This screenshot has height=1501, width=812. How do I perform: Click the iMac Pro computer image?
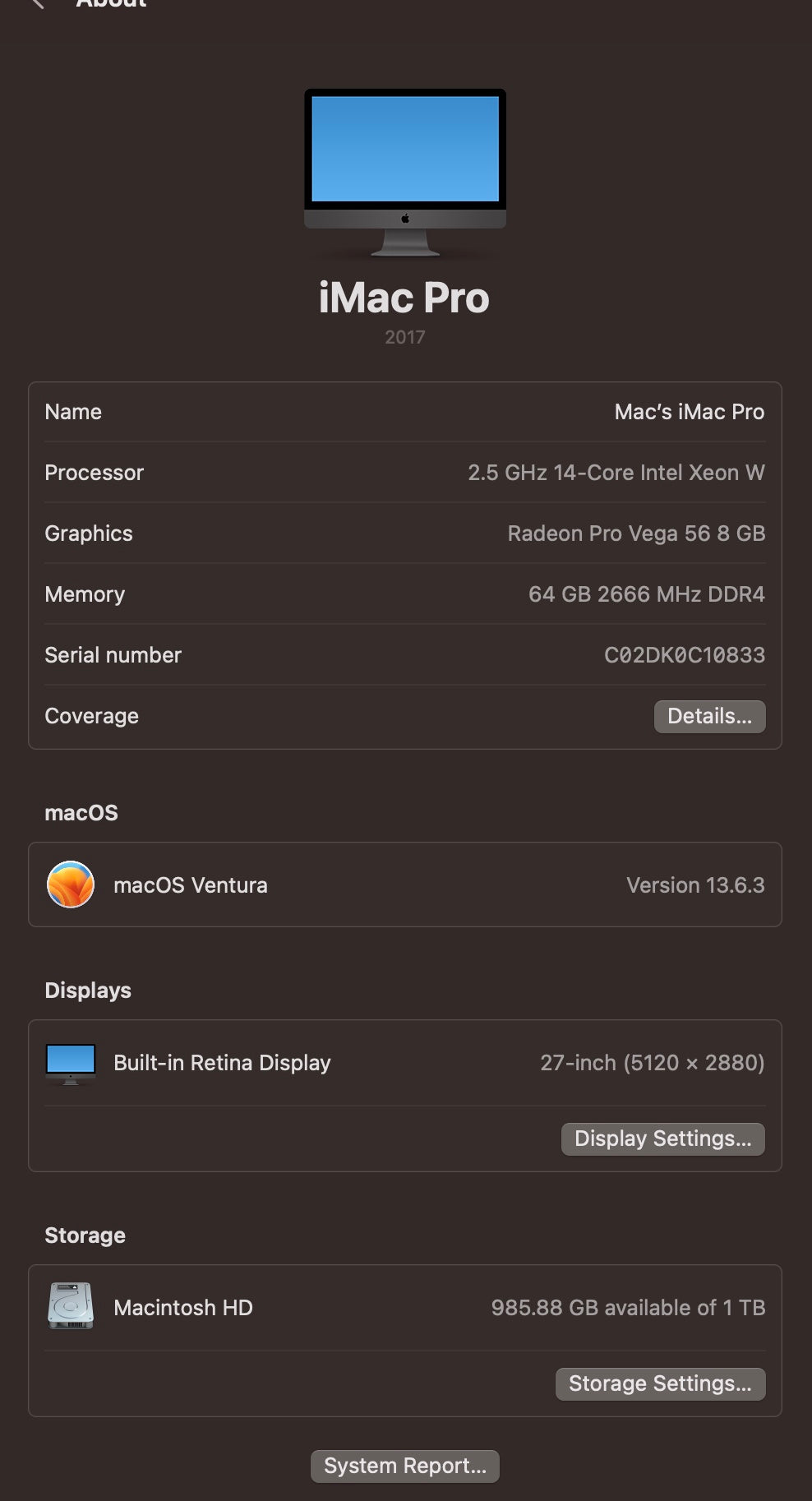(x=404, y=171)
